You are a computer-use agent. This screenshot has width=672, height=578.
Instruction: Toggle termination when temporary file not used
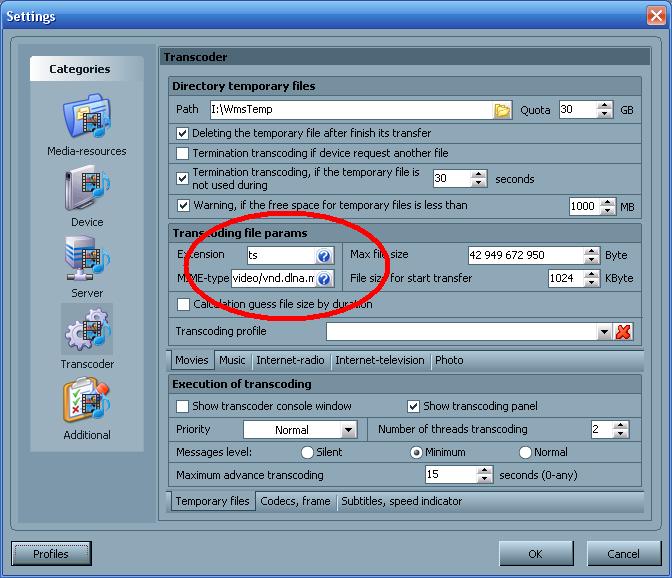[183, 178]
